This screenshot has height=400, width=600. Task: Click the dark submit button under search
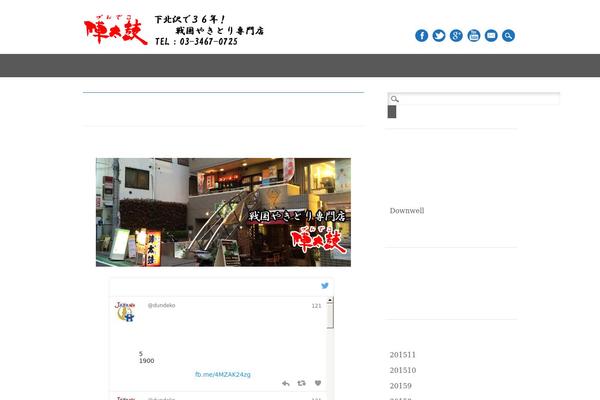pos(392,112)
